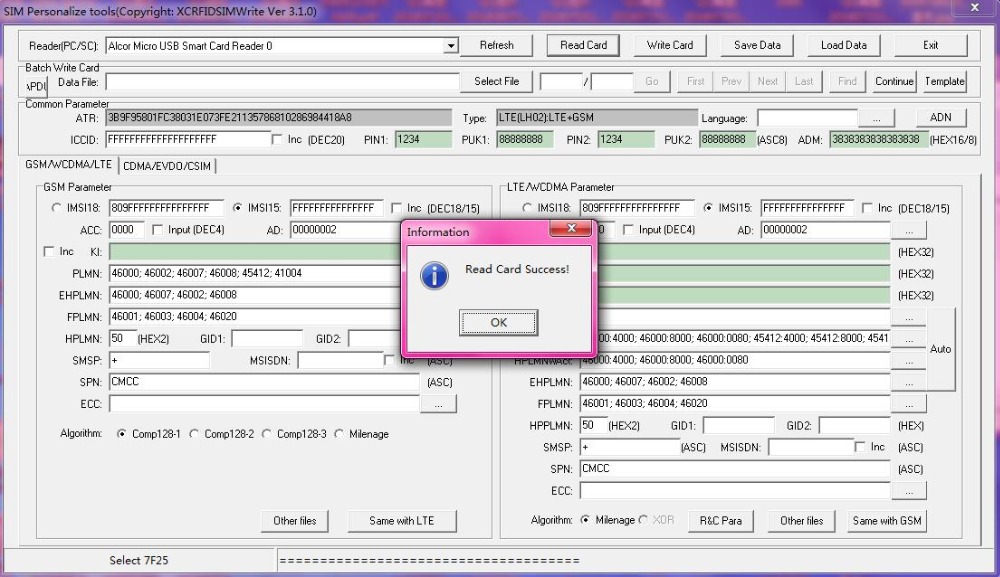Image resolution: width=1000 pixels, height=577 pixels.
Task: Choose the Milenage option in GSM algorithm
Action: [340, 435]
